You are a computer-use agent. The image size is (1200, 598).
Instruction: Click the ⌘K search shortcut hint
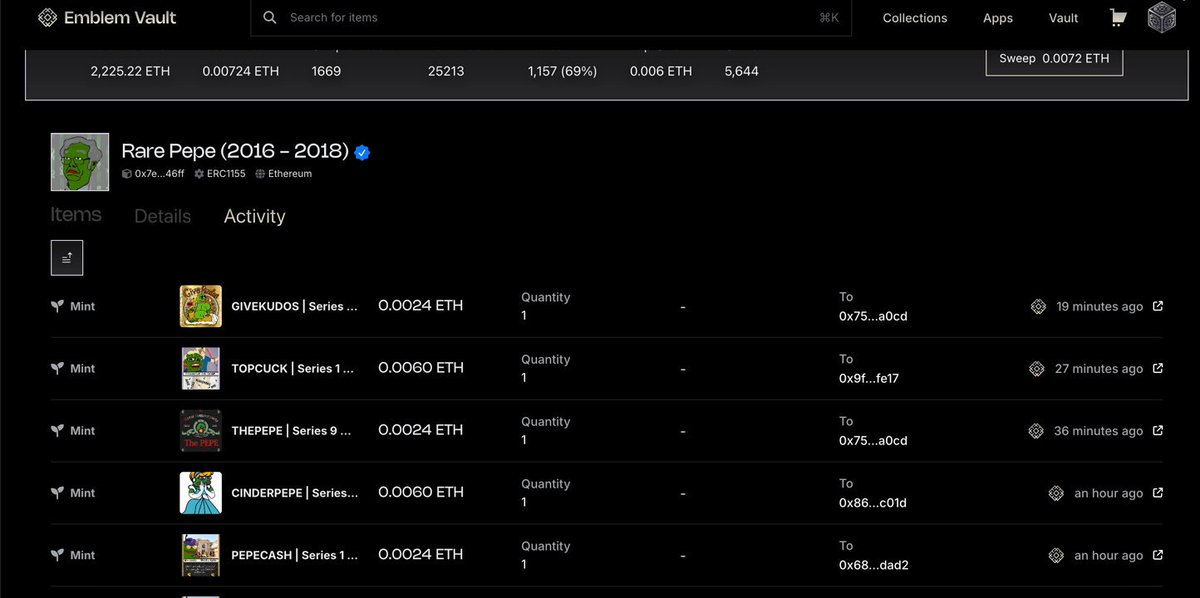click(828, 18)
